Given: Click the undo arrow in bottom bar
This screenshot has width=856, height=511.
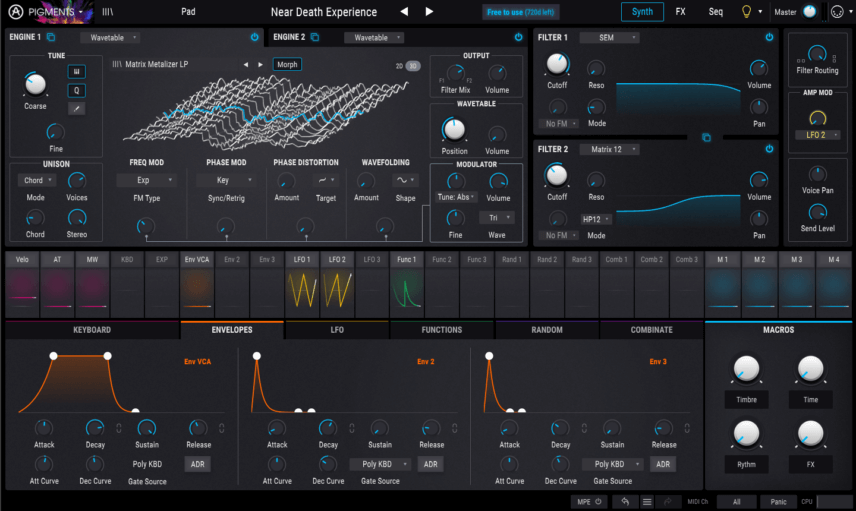Looking at the screenshot, I should tap(625, 502).
